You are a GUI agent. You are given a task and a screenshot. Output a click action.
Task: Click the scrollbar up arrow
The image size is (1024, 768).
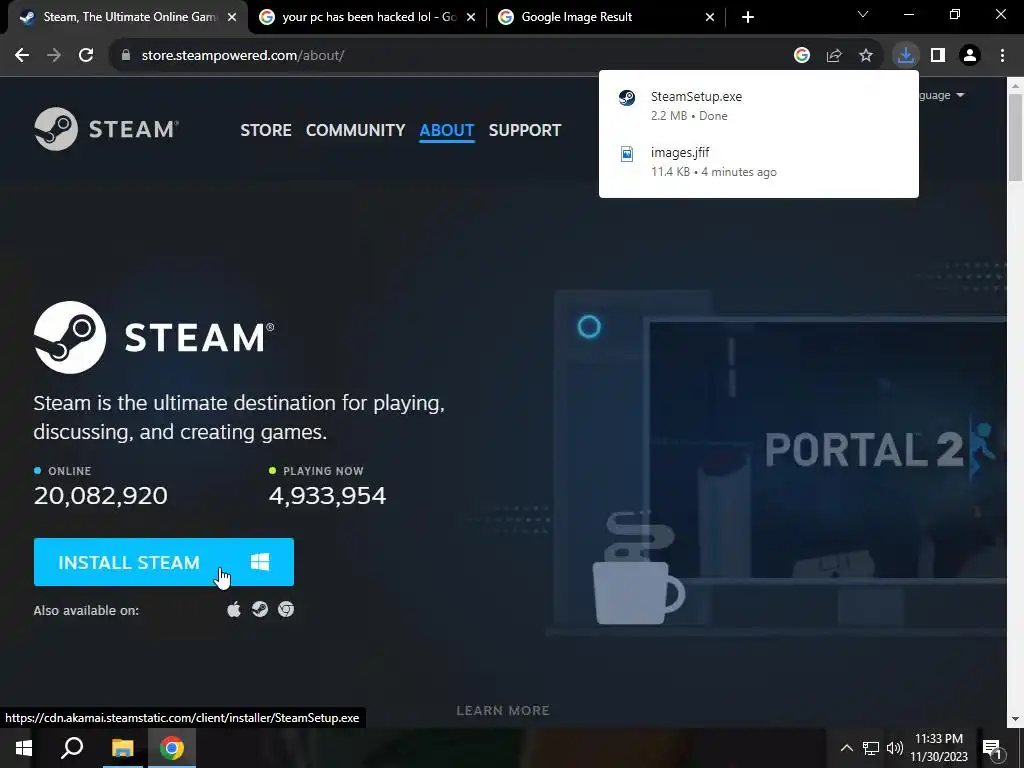1016,85
